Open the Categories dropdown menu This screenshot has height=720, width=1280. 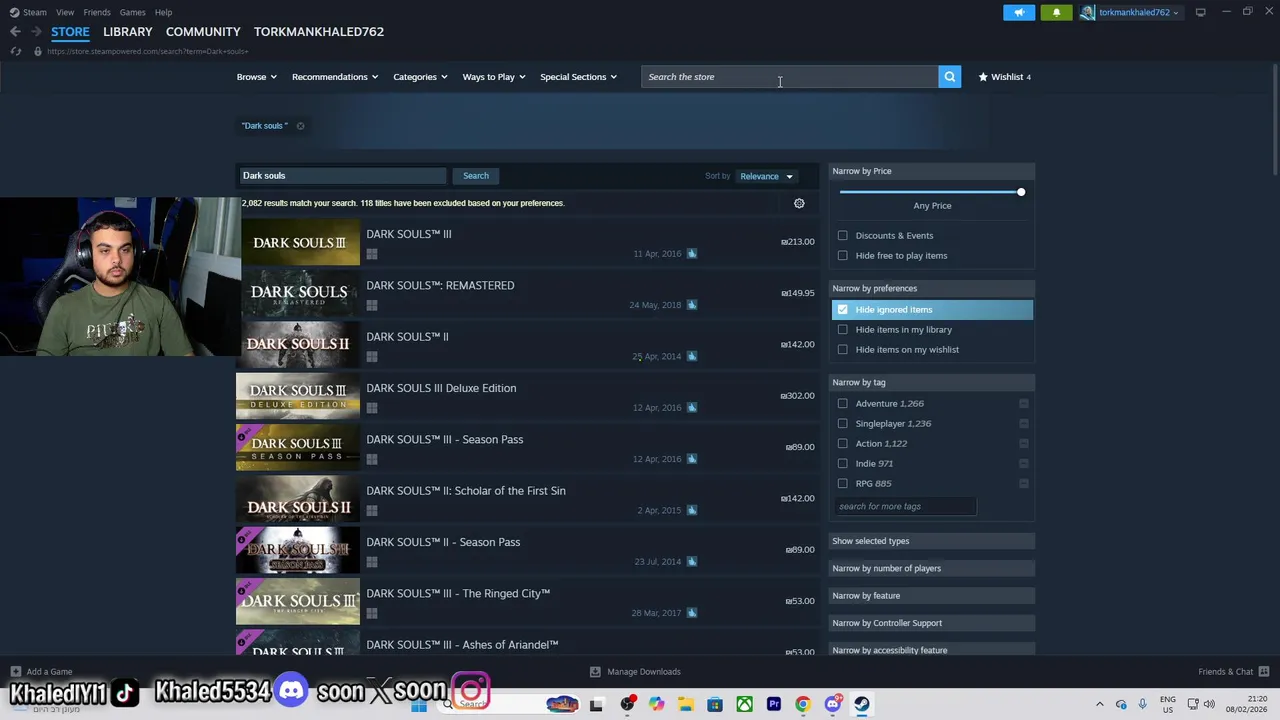click(x=420, y=77)
